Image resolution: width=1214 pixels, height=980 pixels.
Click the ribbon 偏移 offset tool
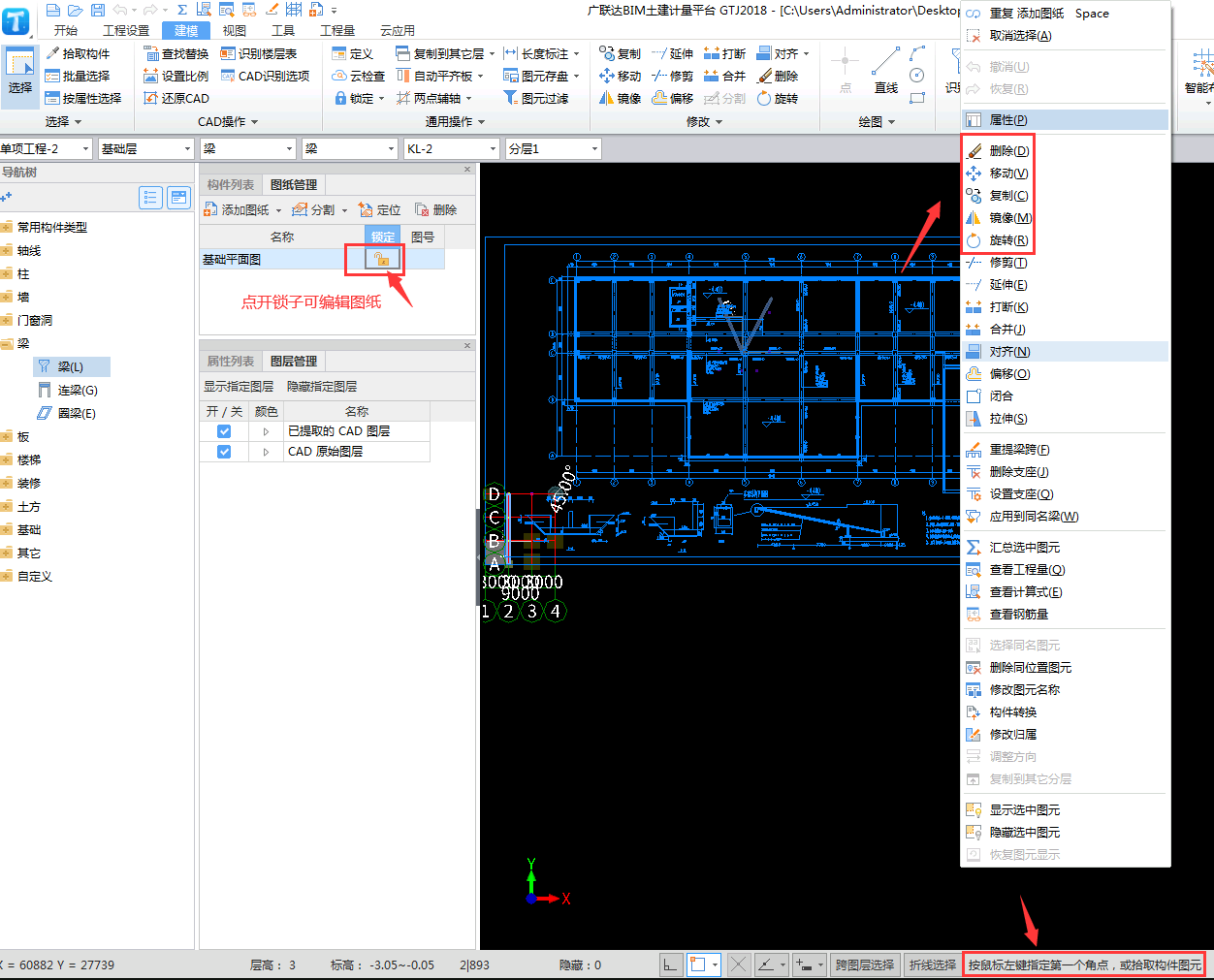[672, 98]
